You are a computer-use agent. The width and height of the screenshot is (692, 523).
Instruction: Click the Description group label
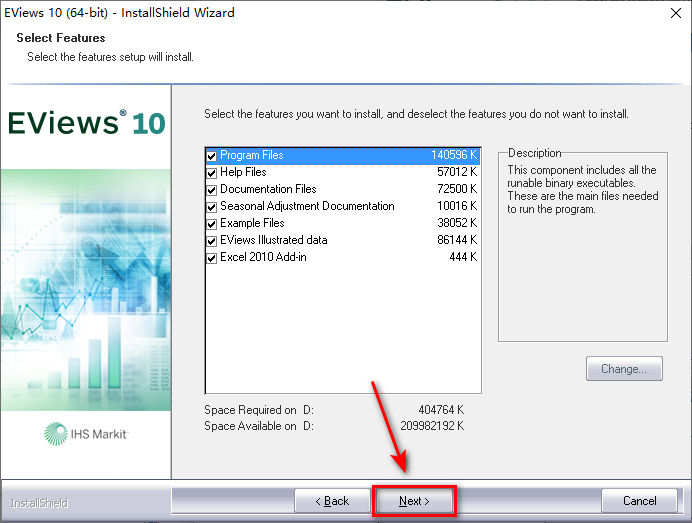pos(534,153)
